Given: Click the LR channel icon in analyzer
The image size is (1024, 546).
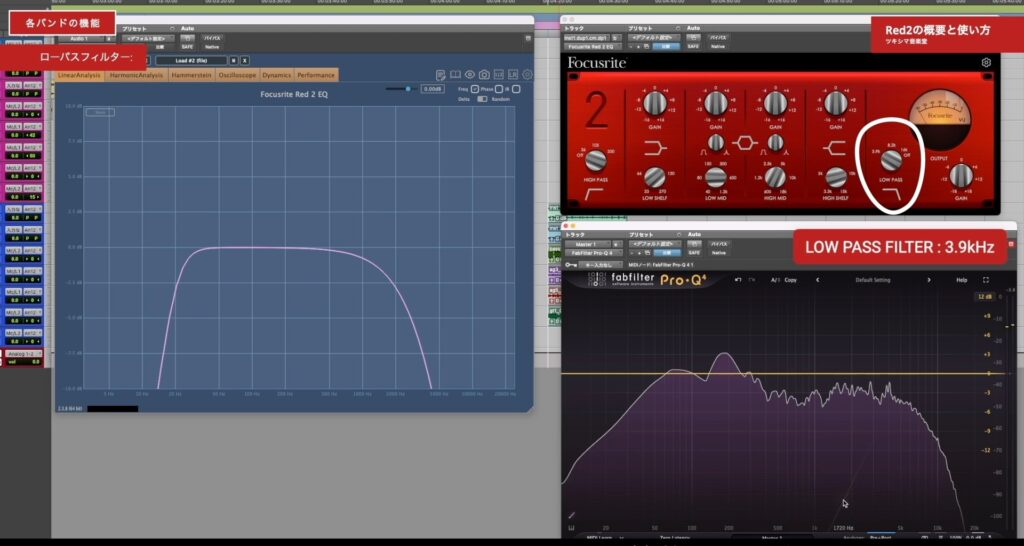Looking at the screenshot, I should tap(513, 75).
